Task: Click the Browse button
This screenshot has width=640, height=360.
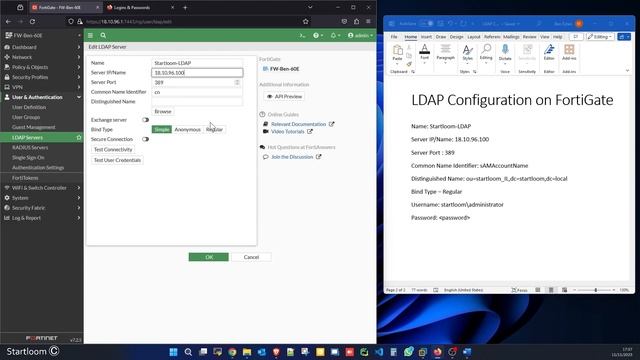Action: click(163, 111)
